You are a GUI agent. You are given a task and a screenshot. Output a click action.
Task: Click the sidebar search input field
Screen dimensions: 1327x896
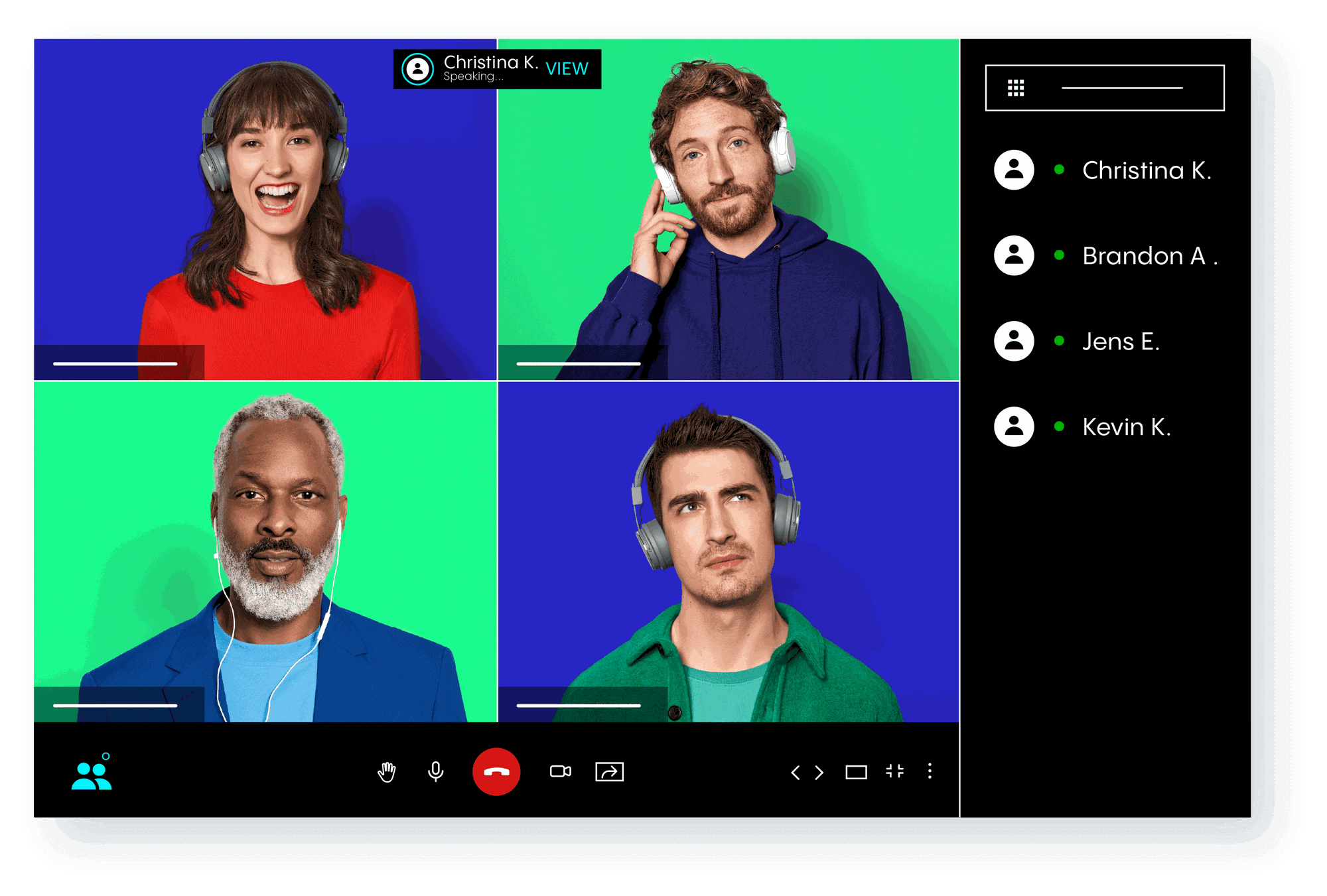pos(1122,88)
